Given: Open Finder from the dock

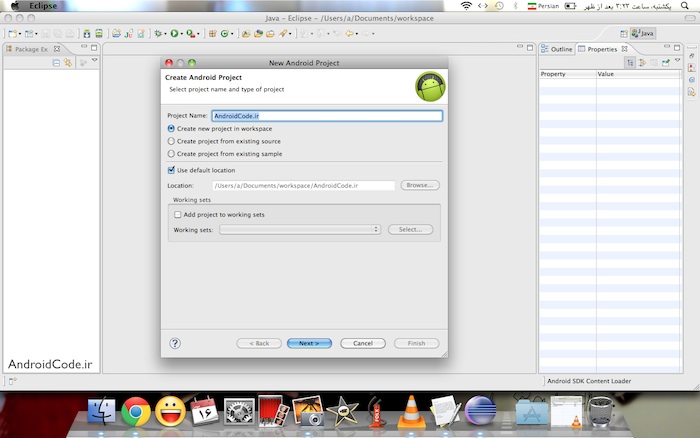Looking at the screenshot, I should [x=102, y=411].
